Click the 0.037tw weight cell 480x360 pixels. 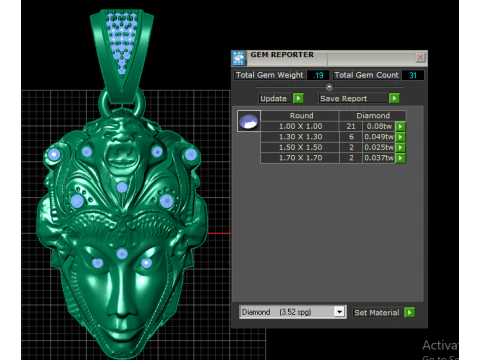coord(379,158)
